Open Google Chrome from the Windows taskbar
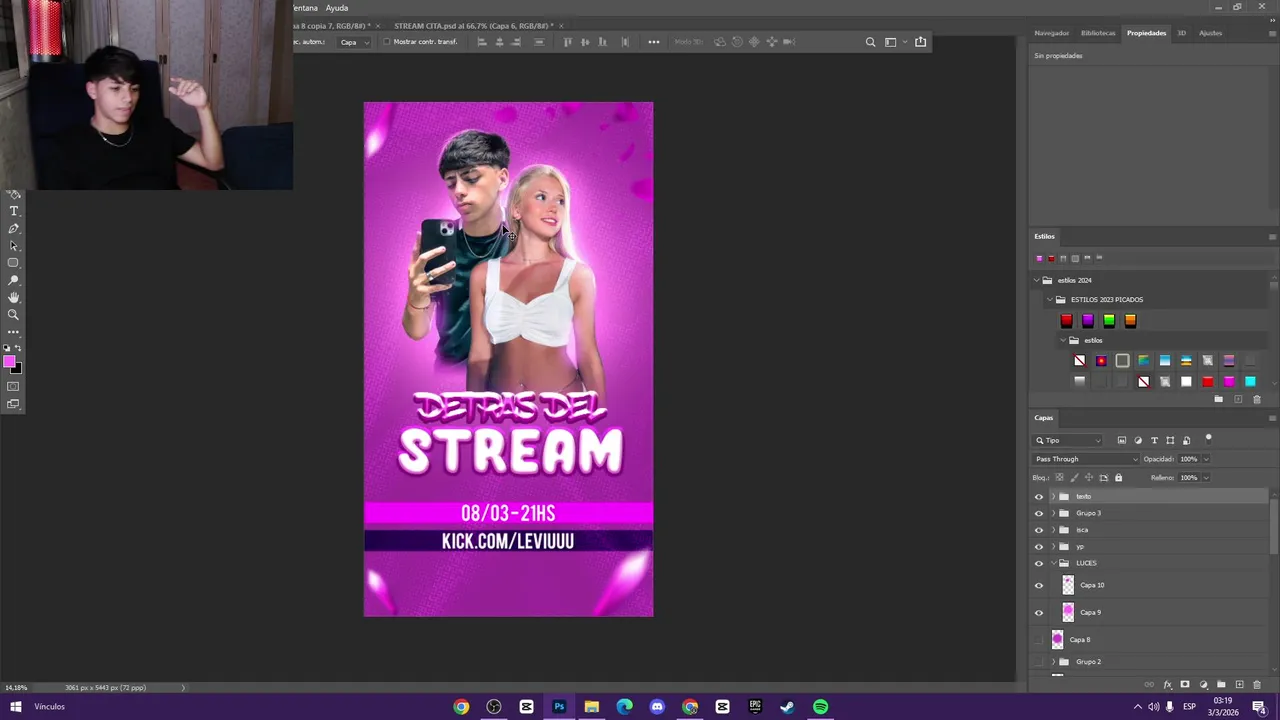Viewport: 1280px width, 720px height. click(x=461, y=707)
